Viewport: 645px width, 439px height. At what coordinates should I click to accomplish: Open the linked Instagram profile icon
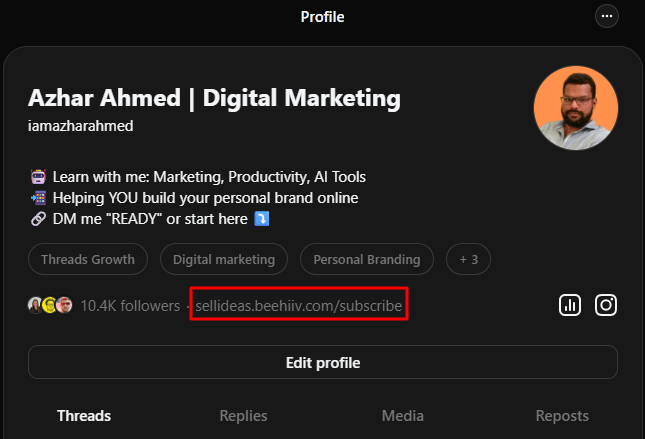click(x=606, y=305)
